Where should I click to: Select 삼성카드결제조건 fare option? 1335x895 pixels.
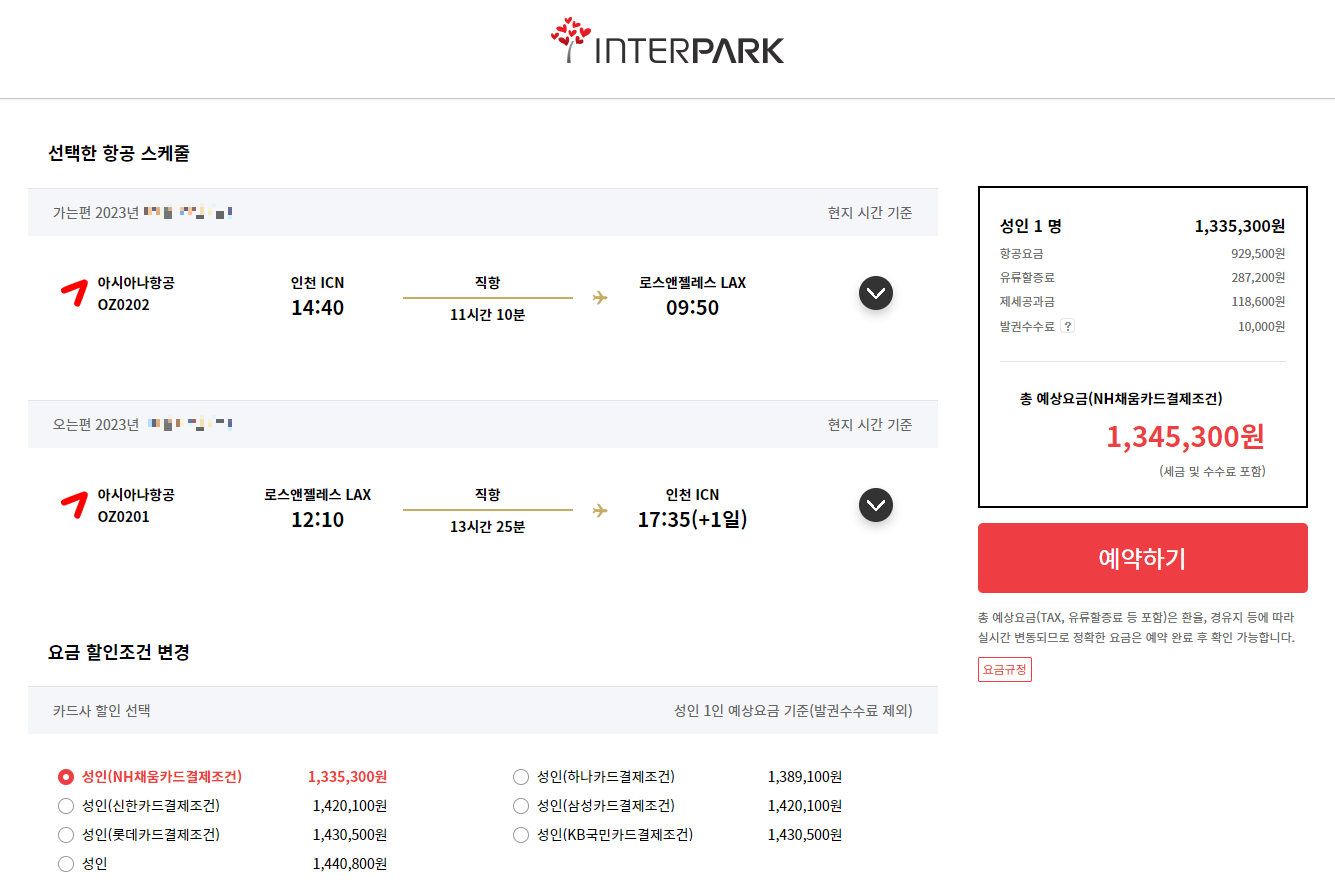coord(521,806)
